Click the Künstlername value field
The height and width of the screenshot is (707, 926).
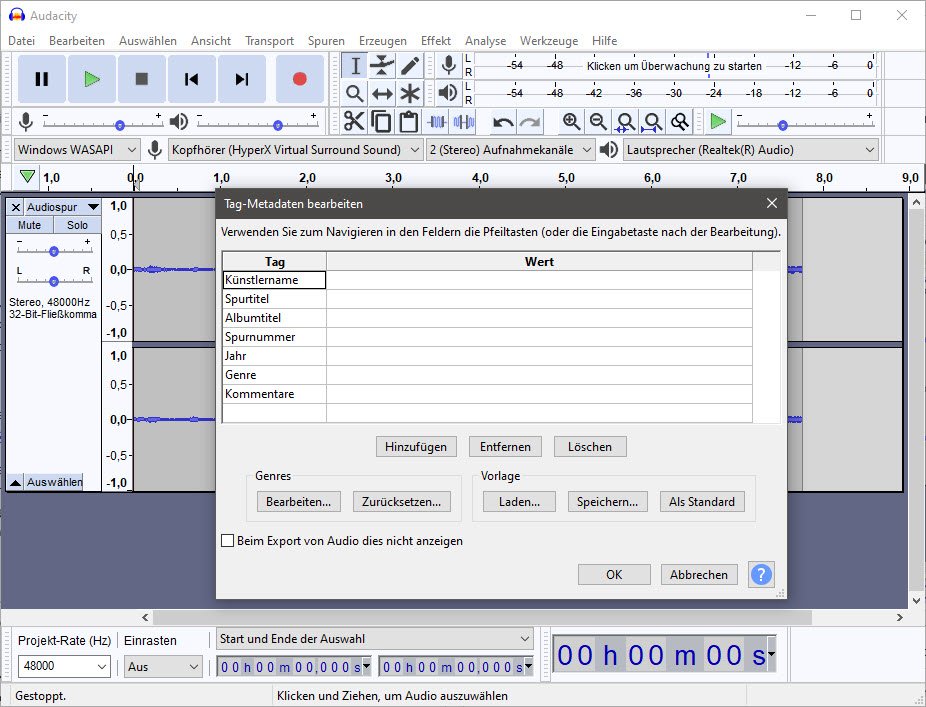point(539,280)
